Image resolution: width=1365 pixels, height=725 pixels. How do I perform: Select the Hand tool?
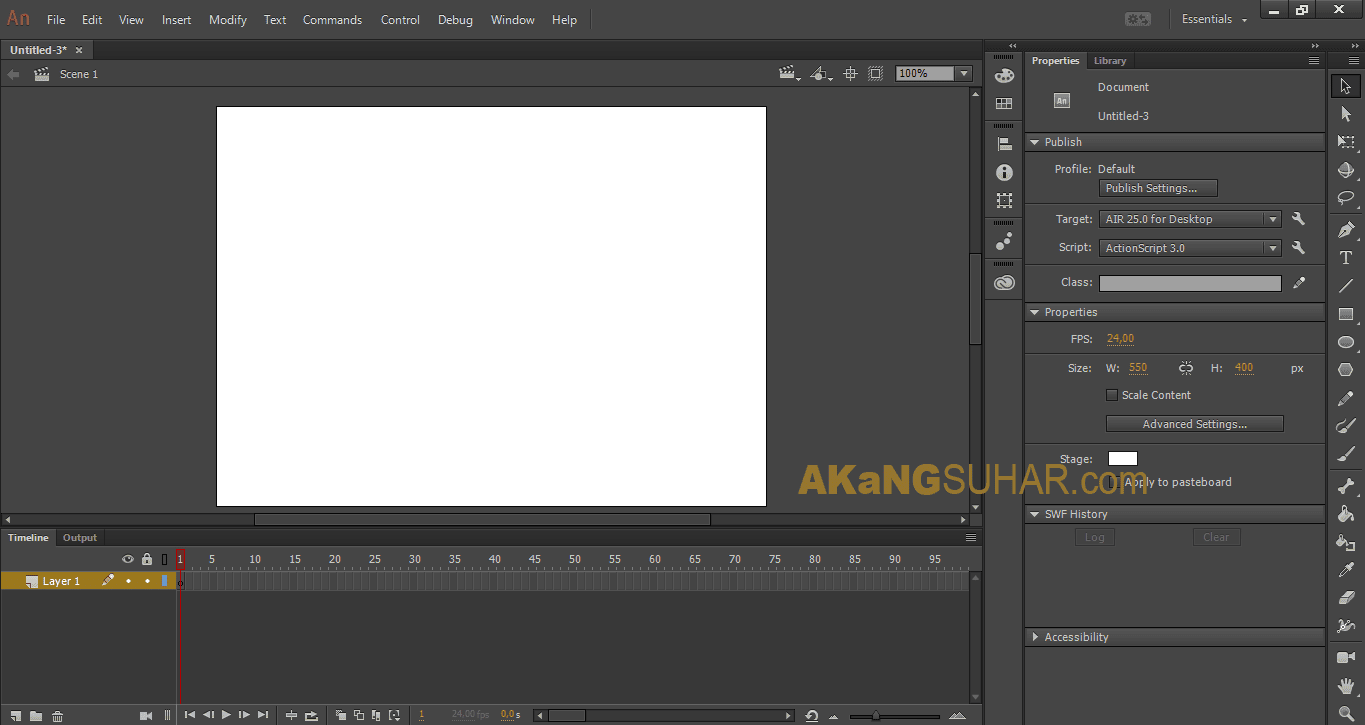[1346, 686]
